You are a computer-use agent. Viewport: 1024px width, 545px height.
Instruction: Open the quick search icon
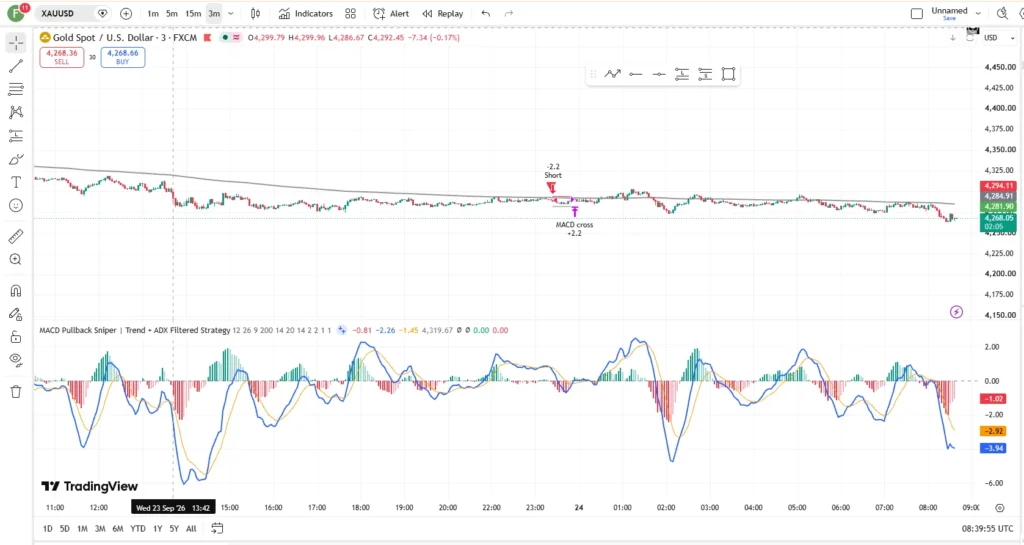[1002, 13]
